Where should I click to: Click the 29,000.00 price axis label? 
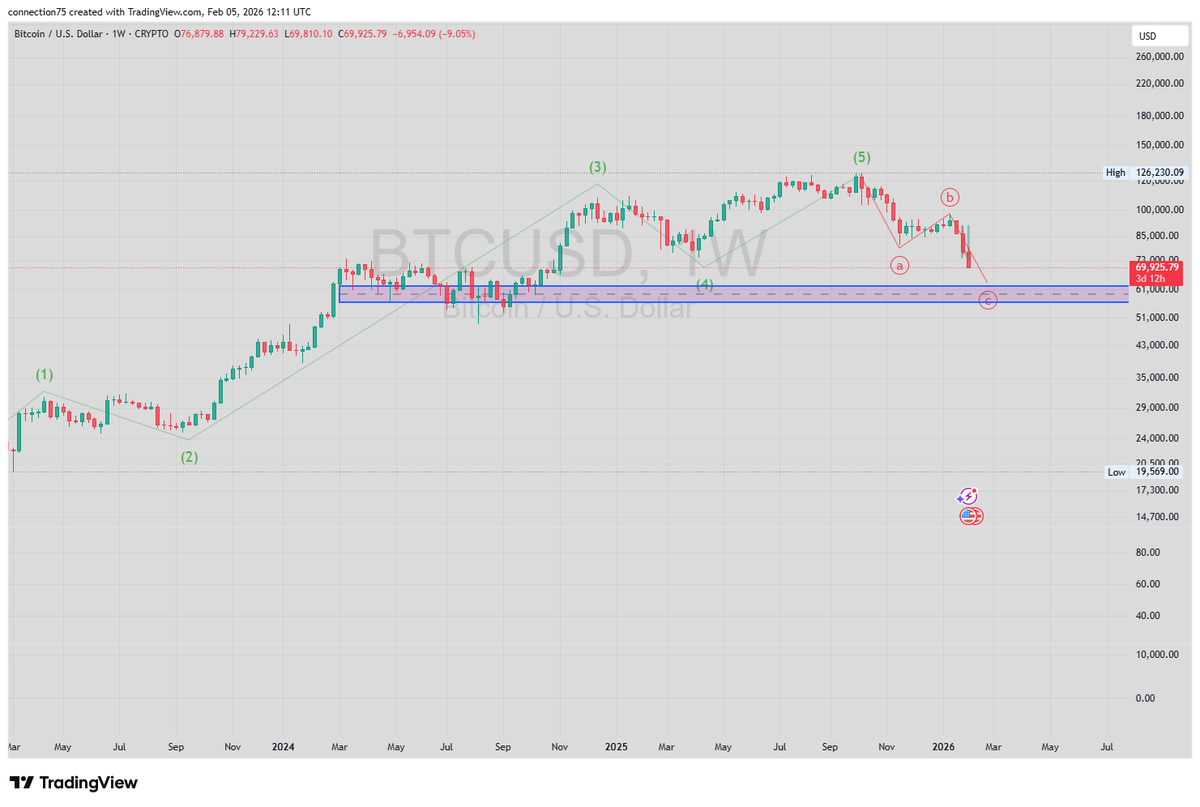coord(1158,408)
